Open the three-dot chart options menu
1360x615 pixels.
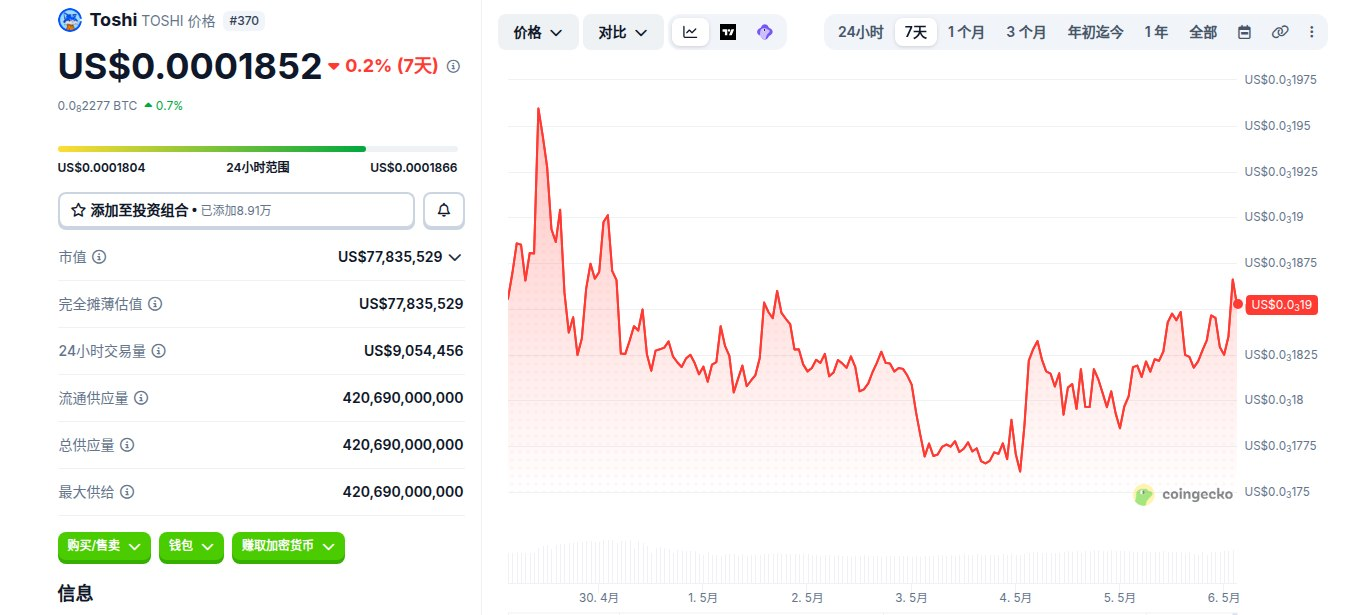click(1312, 32)
